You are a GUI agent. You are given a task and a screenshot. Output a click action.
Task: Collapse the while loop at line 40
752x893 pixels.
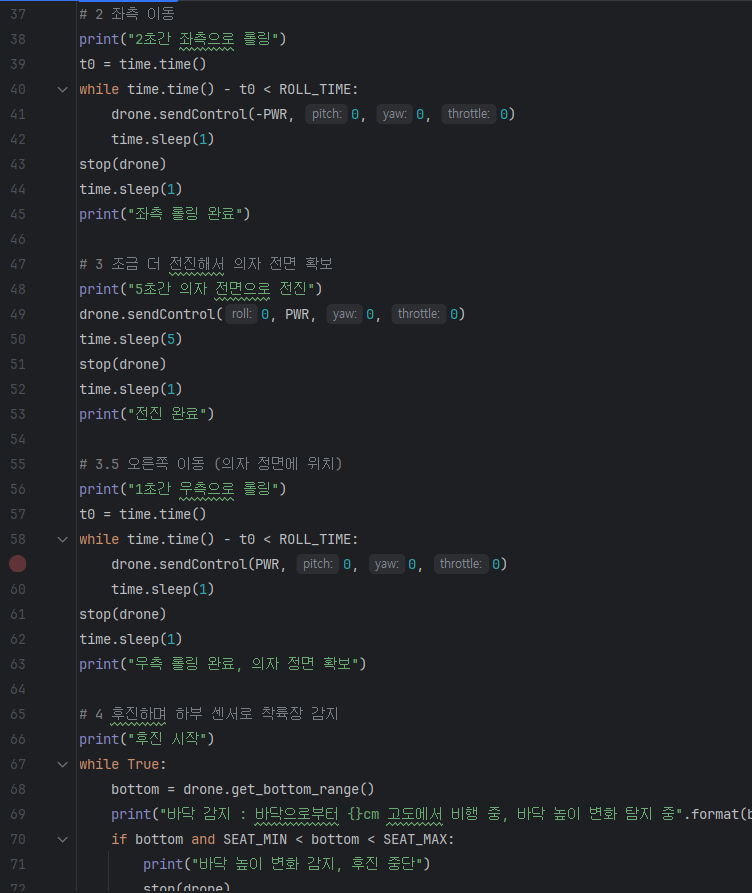[63, 89]
